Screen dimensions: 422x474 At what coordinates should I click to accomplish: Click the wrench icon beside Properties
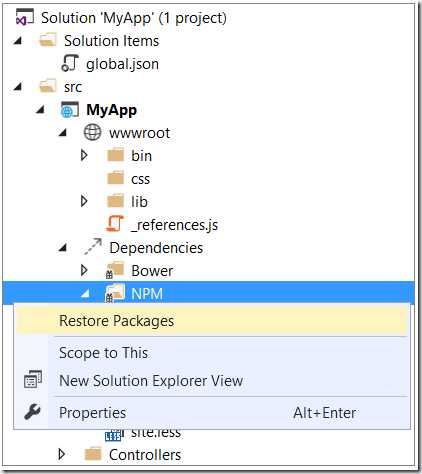33,412
